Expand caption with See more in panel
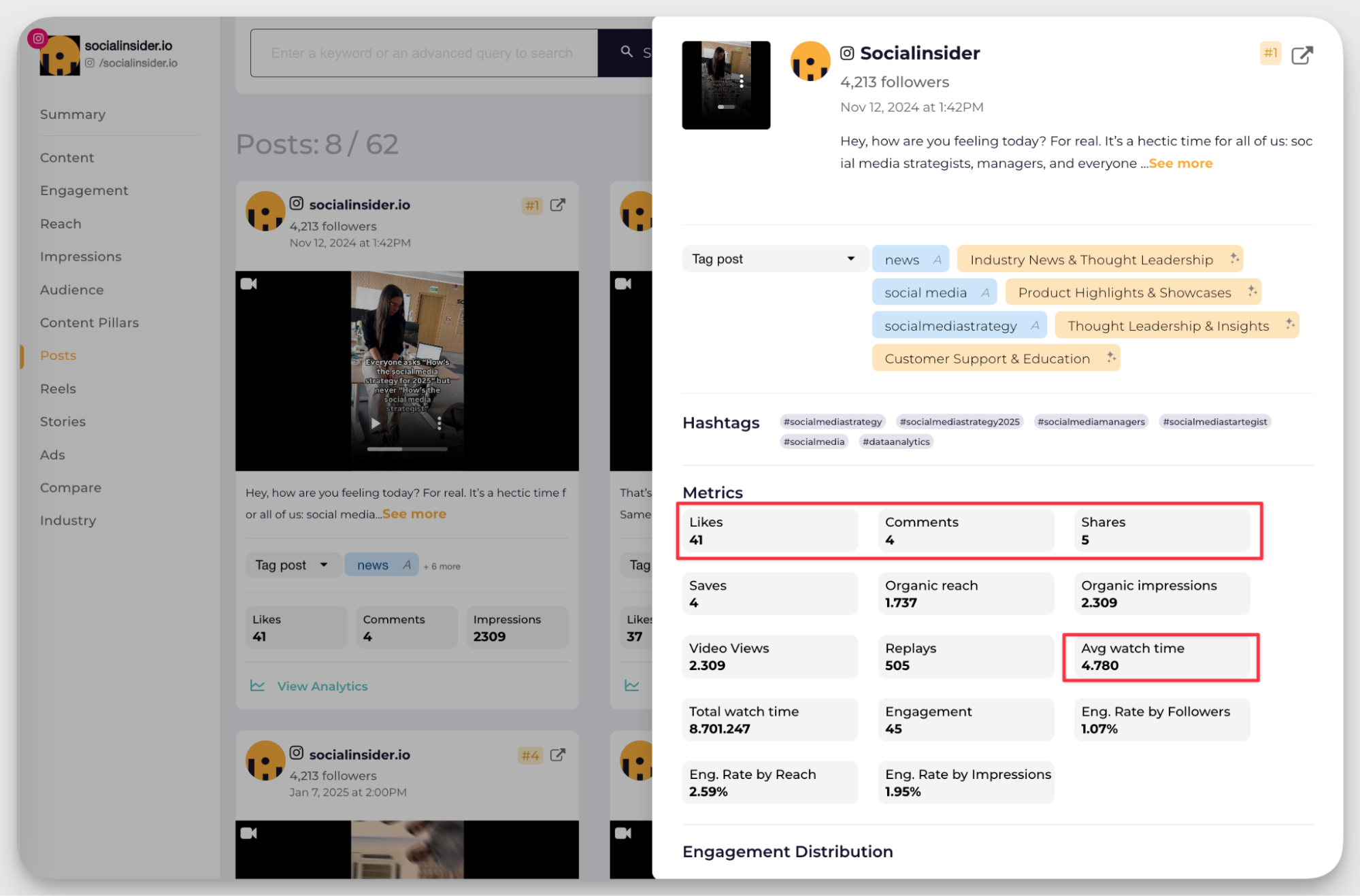This screenshot has width=1360, height=896. (x=1180, y=163)
